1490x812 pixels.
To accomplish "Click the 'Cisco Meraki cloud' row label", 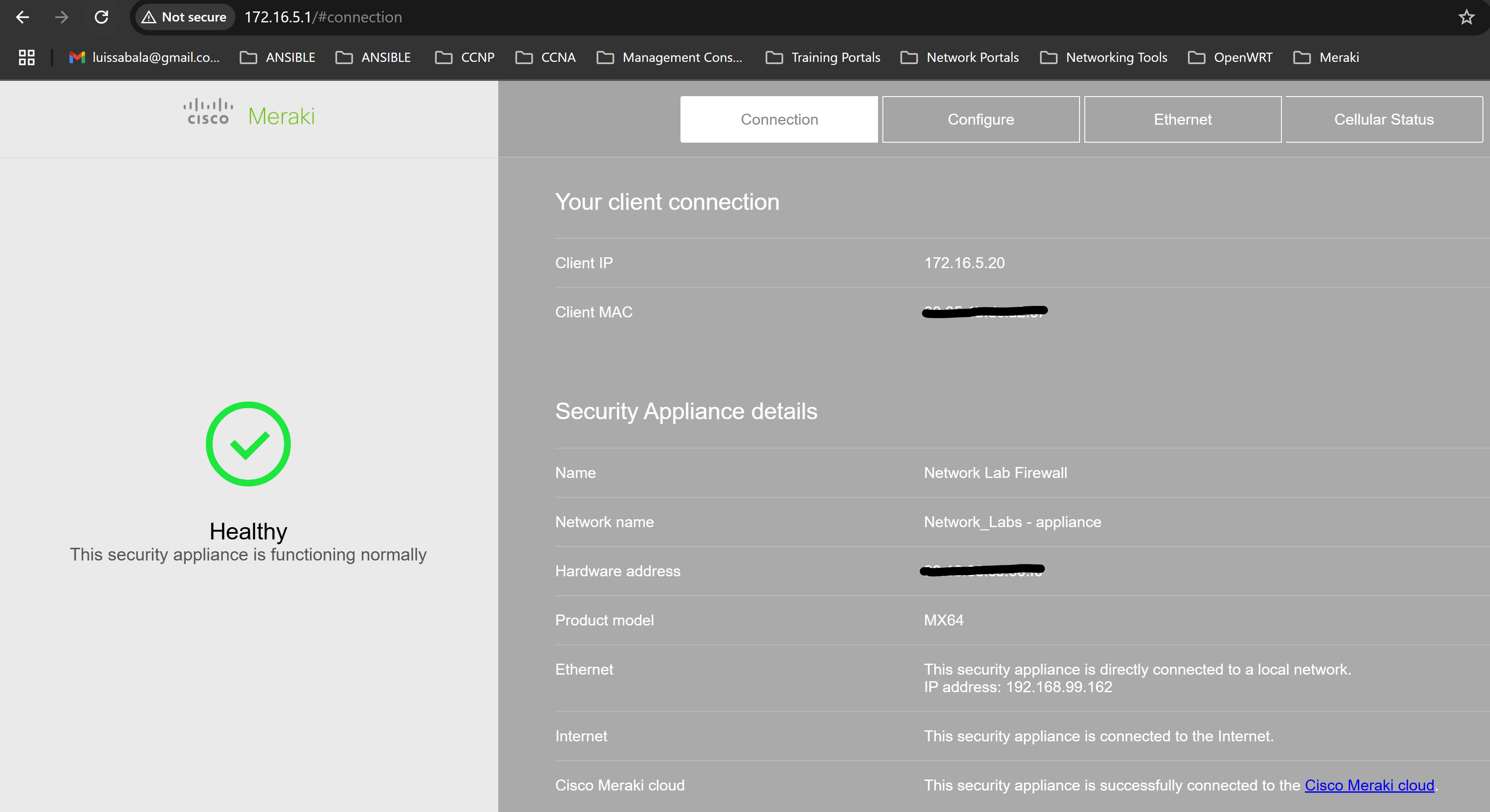I will pyautogui.click(x=619, y=785).
